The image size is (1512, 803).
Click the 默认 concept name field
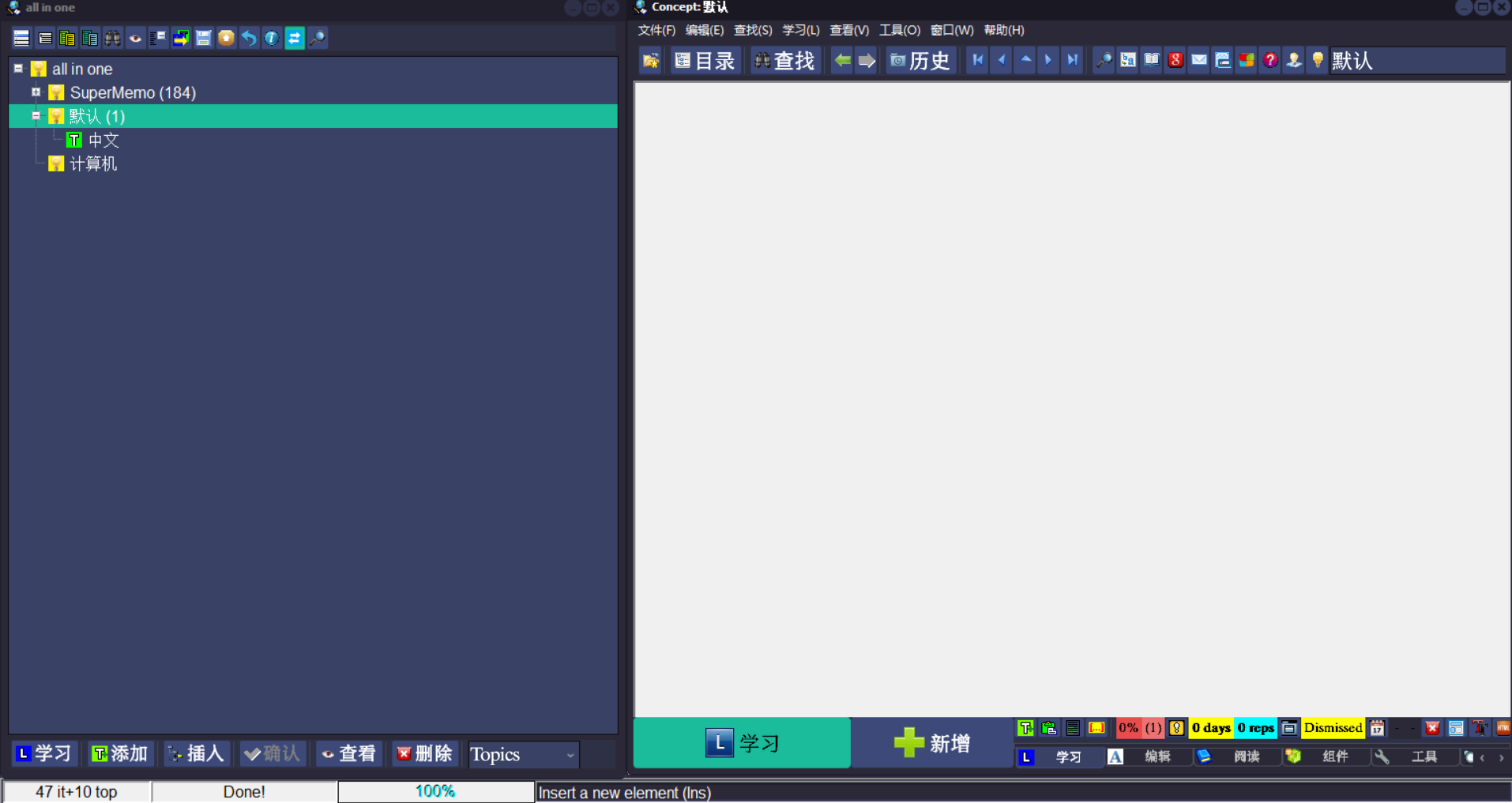coord(1417,61)
